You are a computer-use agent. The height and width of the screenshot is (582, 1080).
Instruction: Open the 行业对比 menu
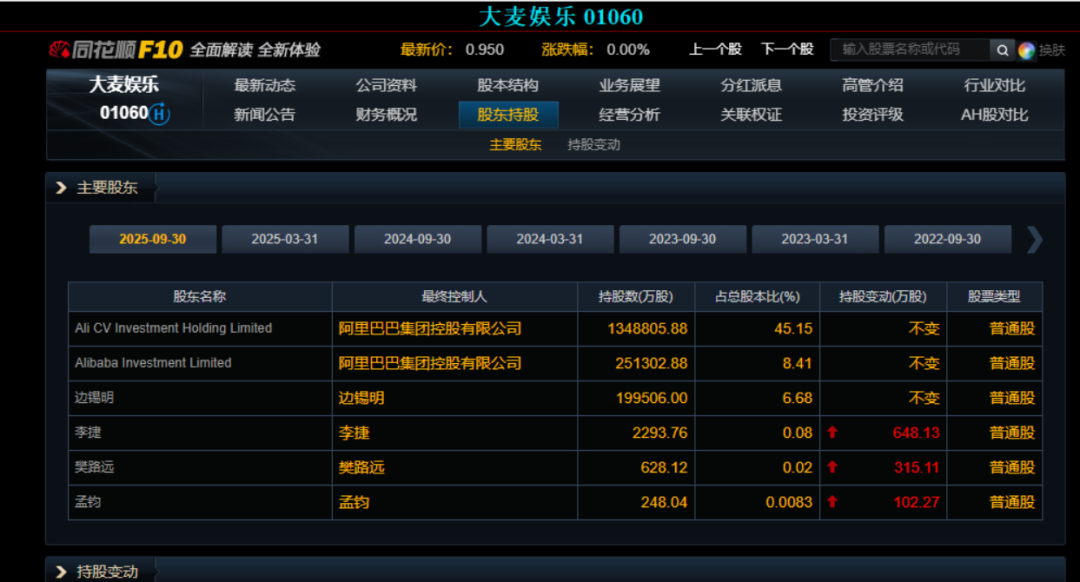click(x=995, y=85)
